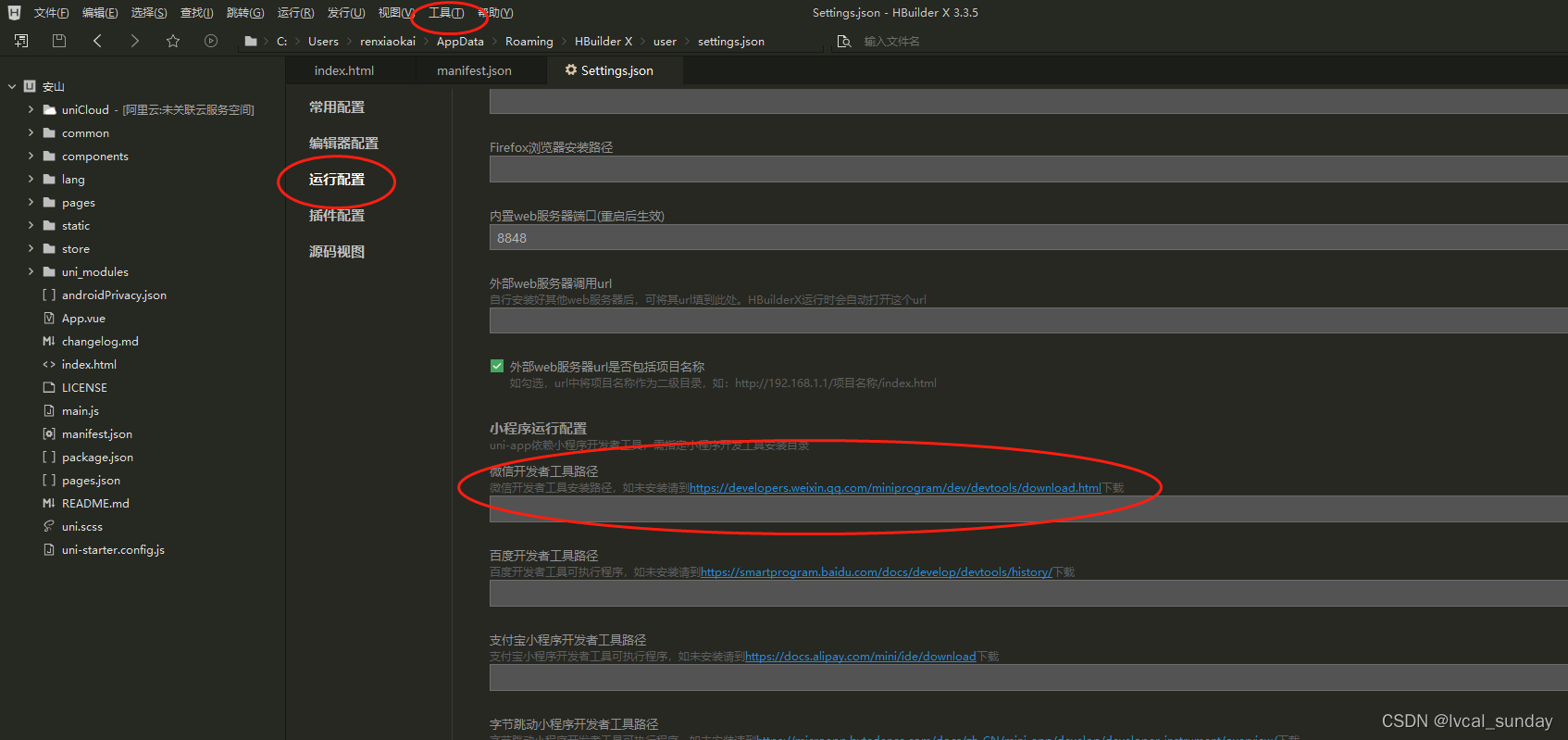Viewport: 1568px width, 740px height.
Task: Click the new file toolbar icon
Action: [21, 41]
